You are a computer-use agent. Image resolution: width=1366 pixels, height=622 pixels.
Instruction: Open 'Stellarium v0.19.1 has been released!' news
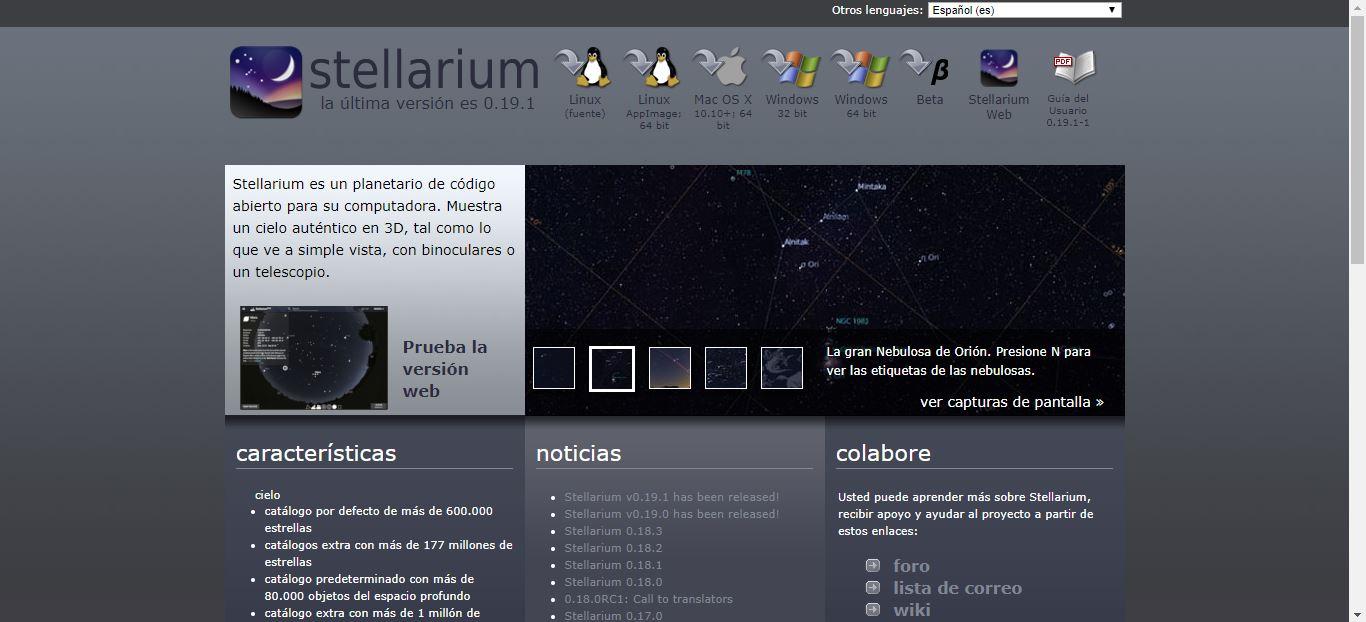[x=672, y=497]
